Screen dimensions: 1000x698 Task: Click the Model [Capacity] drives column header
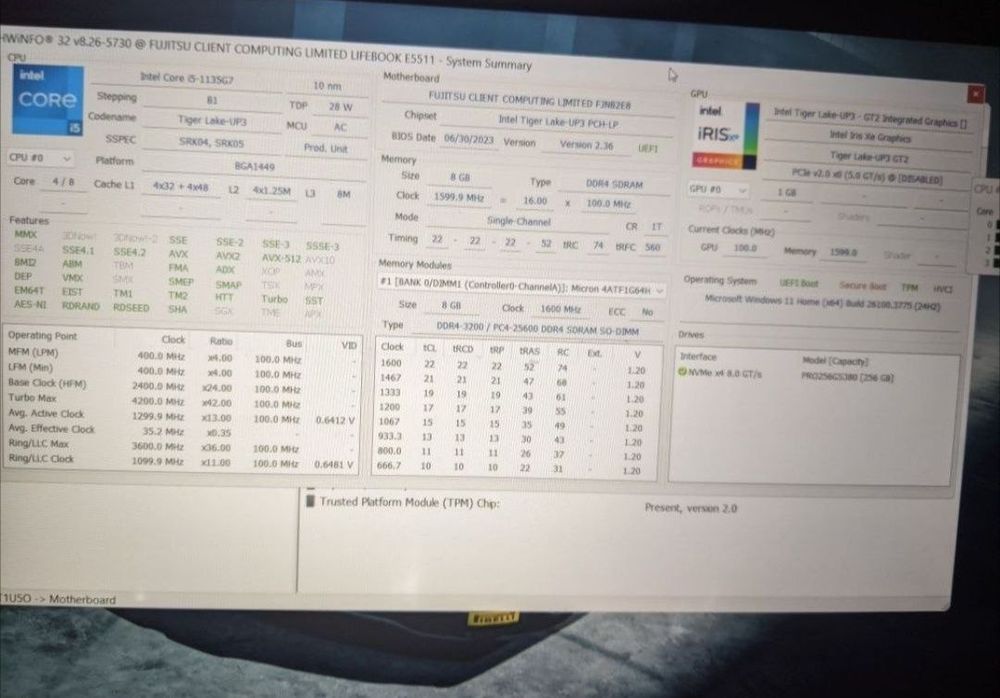pyautogui.click(x=835, y=360)
